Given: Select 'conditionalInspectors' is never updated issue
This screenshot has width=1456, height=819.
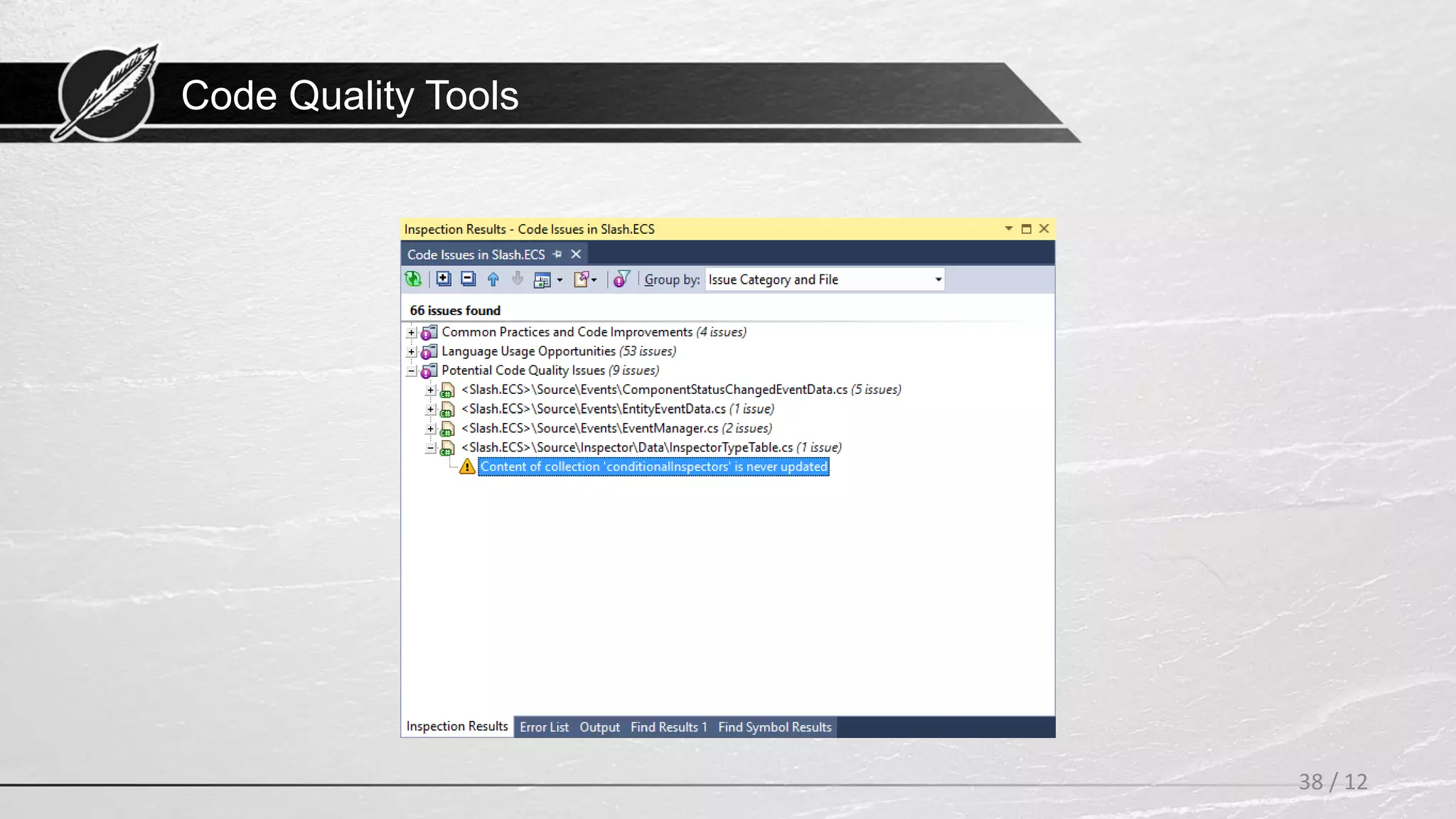Looking at the screenshot, I should (x=654, y=466).
